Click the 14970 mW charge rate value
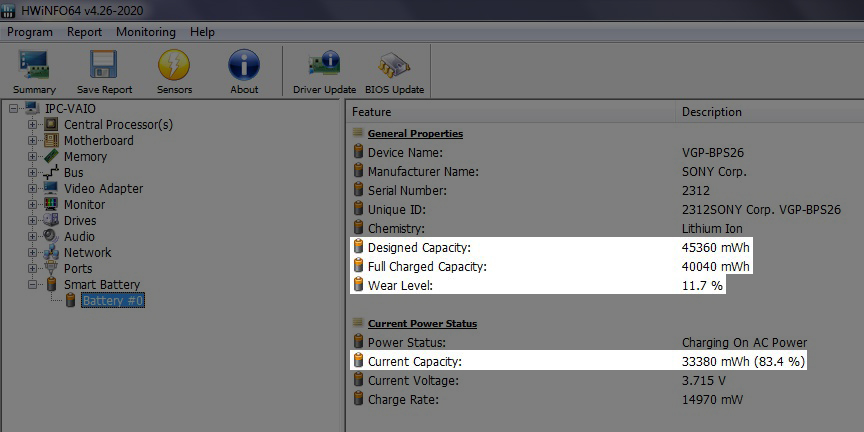The height and width of the screenshot is (432, 864). (x=712, y=399)
